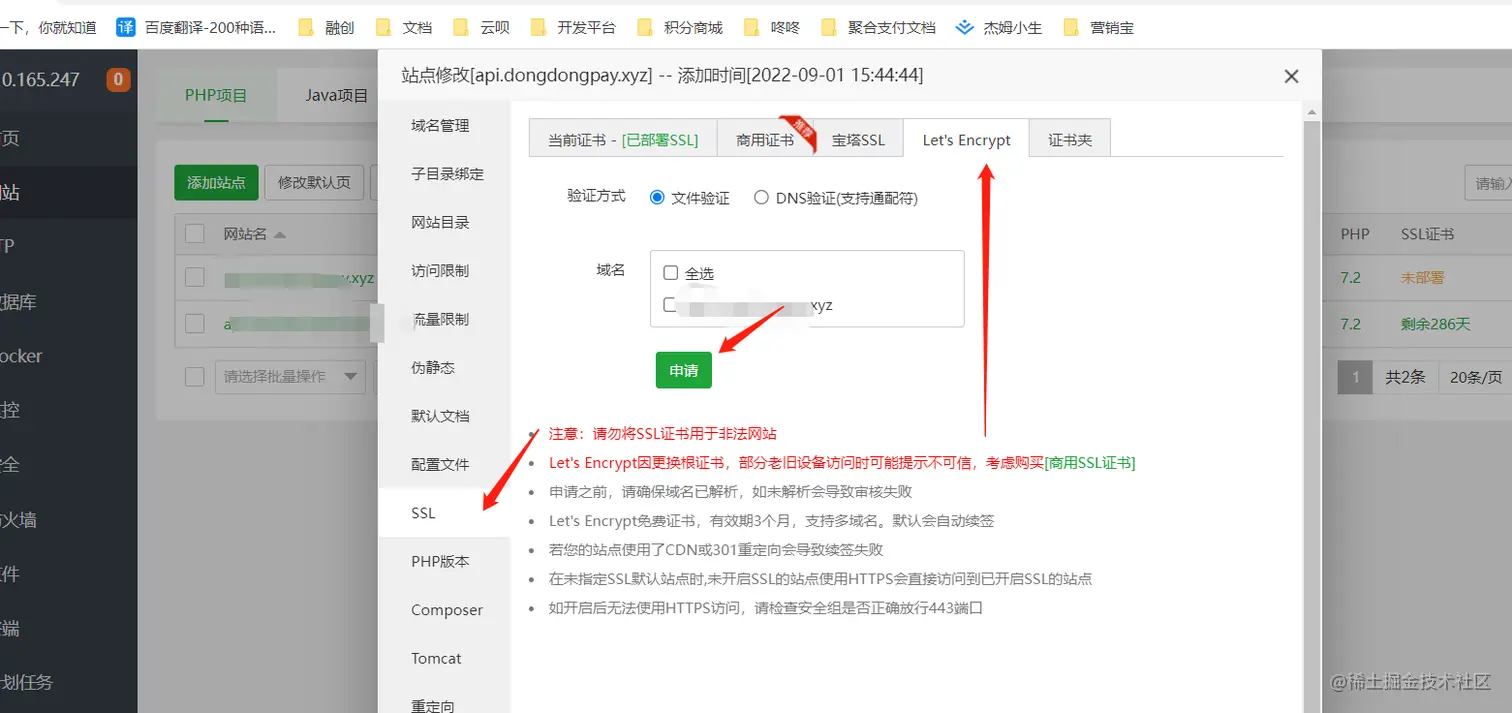Image resolution: width=1512 pixels, height=713 pixels.
Task: Open the 融创 bookmark folder
Action: [327, 27]
